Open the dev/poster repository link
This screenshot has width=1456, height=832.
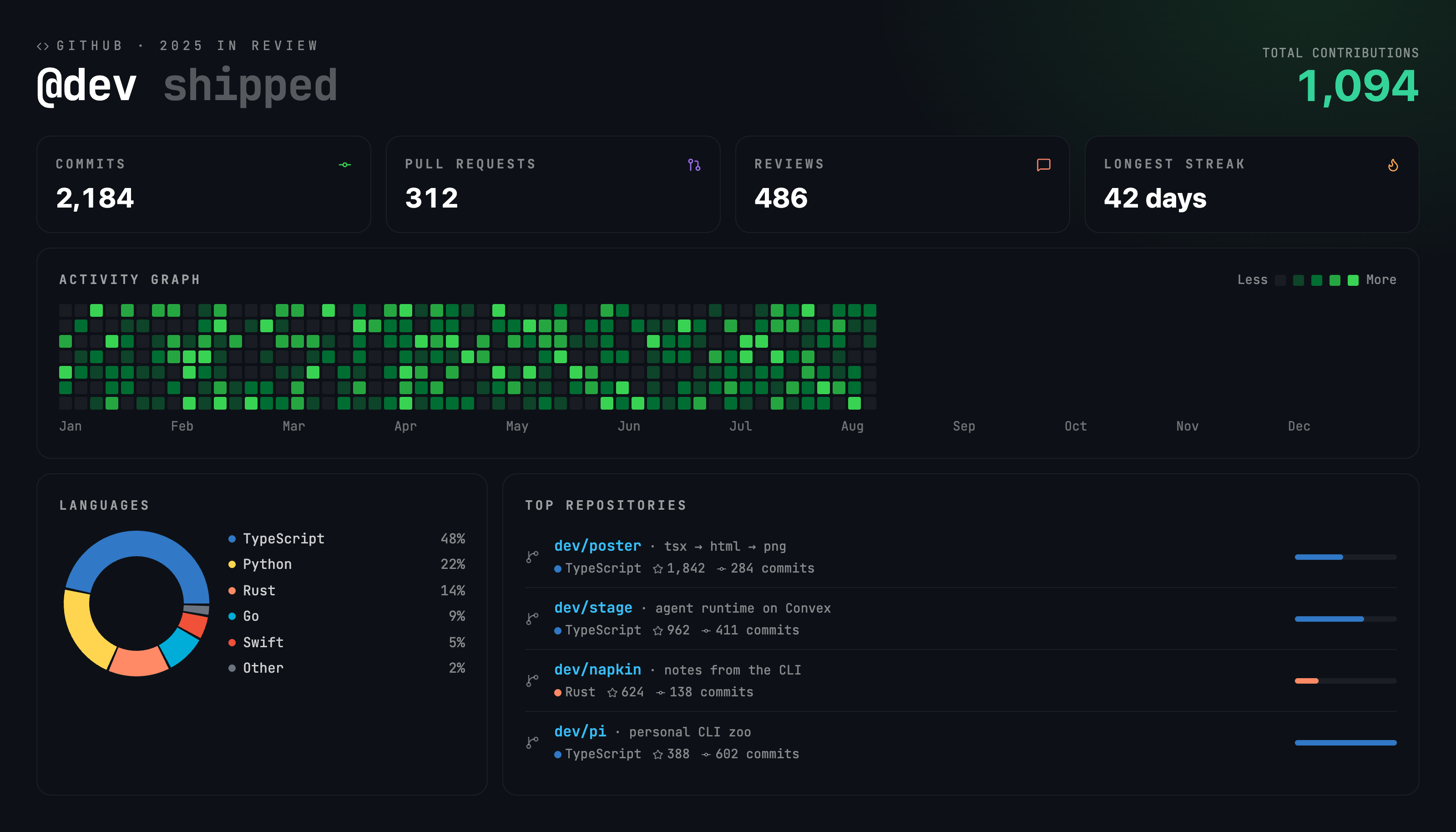coord(597,546)
